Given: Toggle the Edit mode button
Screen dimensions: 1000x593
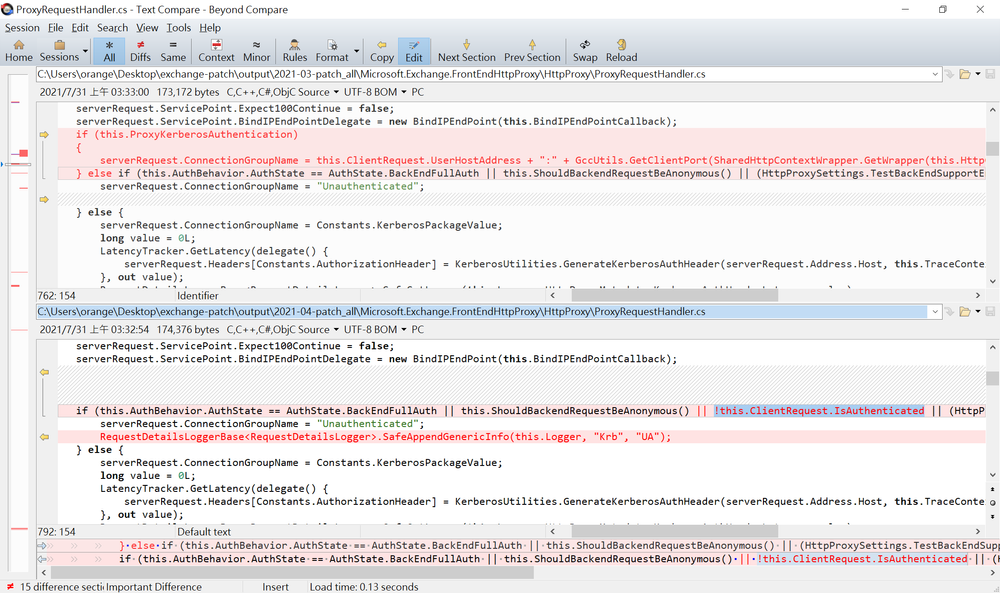Looking at the screenshot, I should coord(414,50).
